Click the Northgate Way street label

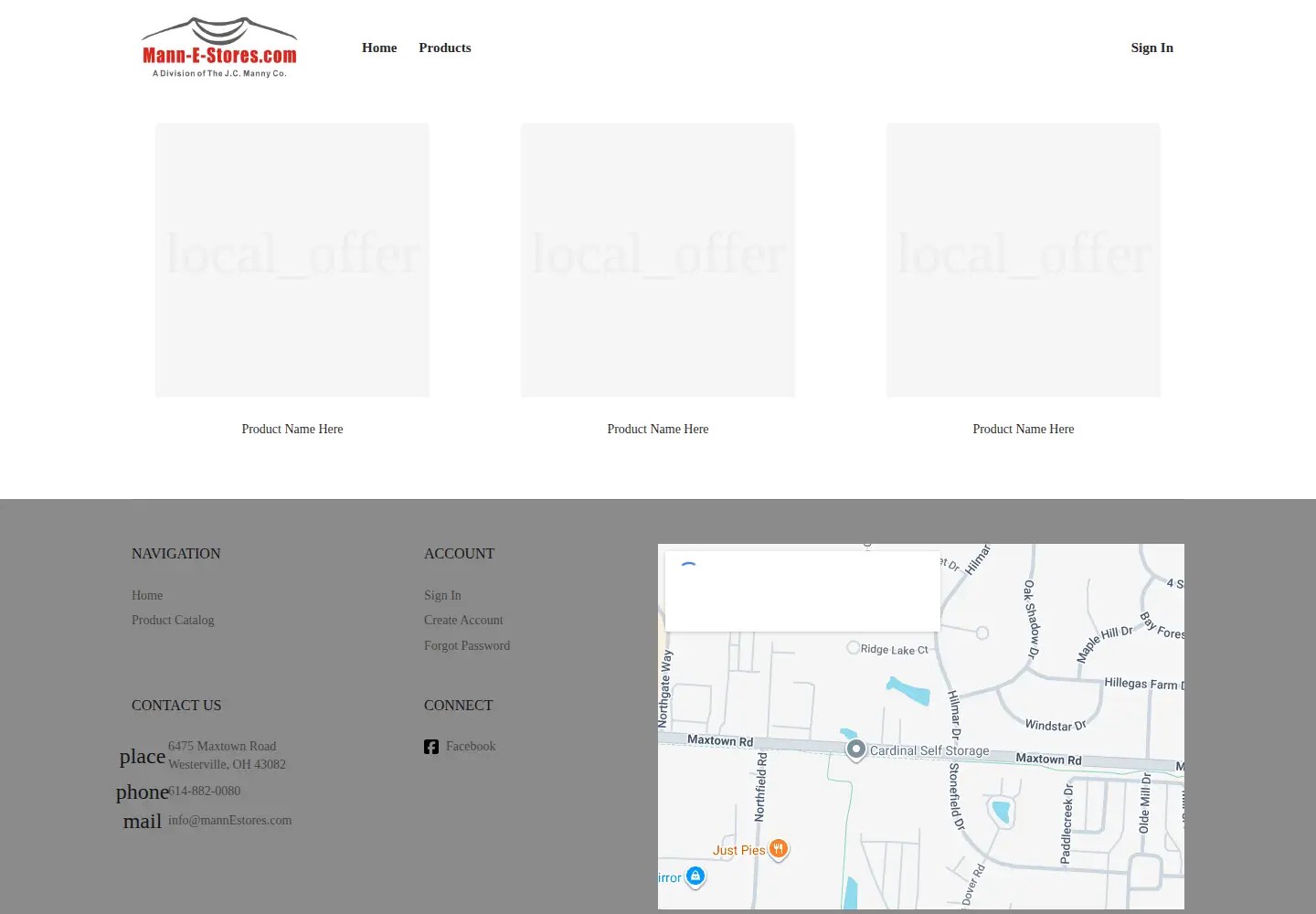point(665,688)
